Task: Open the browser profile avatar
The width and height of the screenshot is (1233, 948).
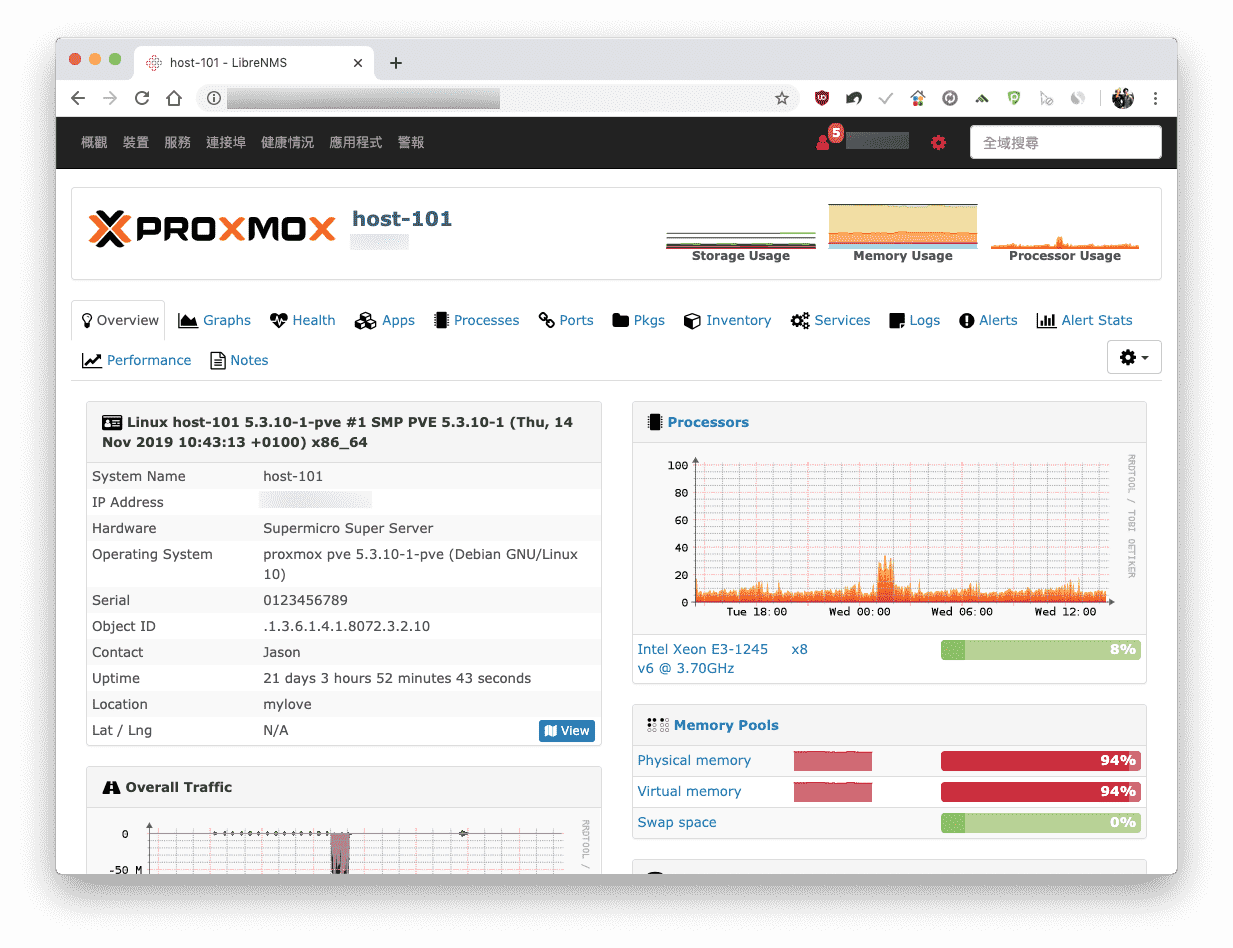Action: pyautogui.click(x=1123, y=98)
